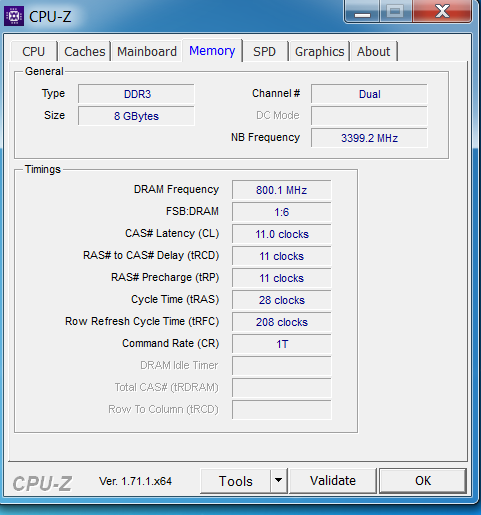Click the Size field showing 8 GBytes

[136, 116]
